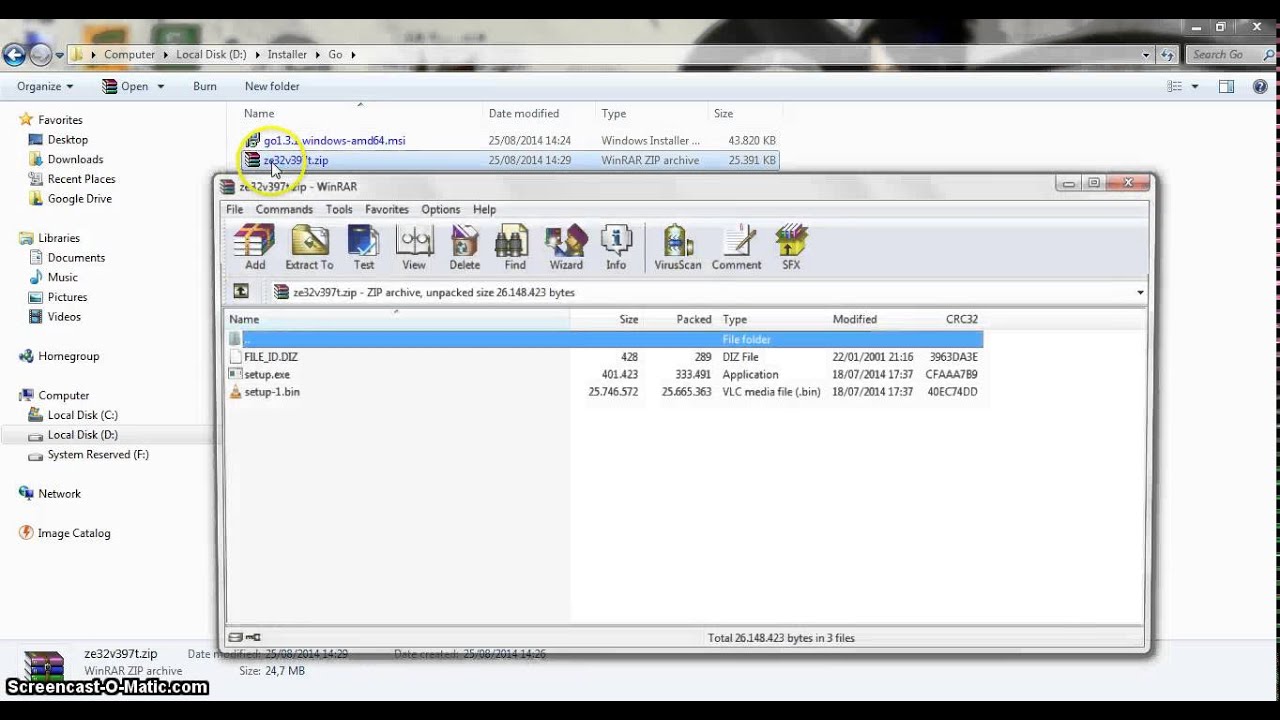This screenshot has height=720, width=1280.
Task: Click Installer in the breadcrumb path
Action: [x=287, y=55]
